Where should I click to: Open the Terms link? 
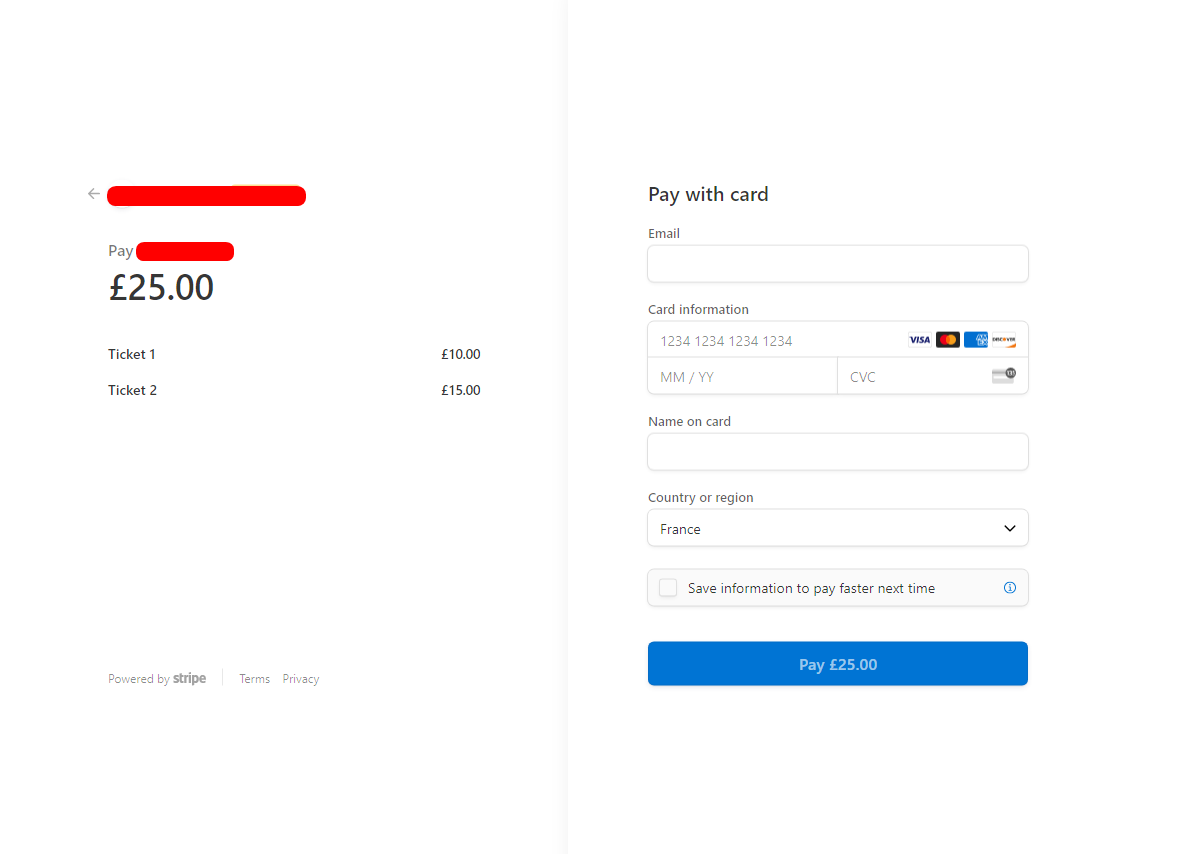tap(254, 679)
